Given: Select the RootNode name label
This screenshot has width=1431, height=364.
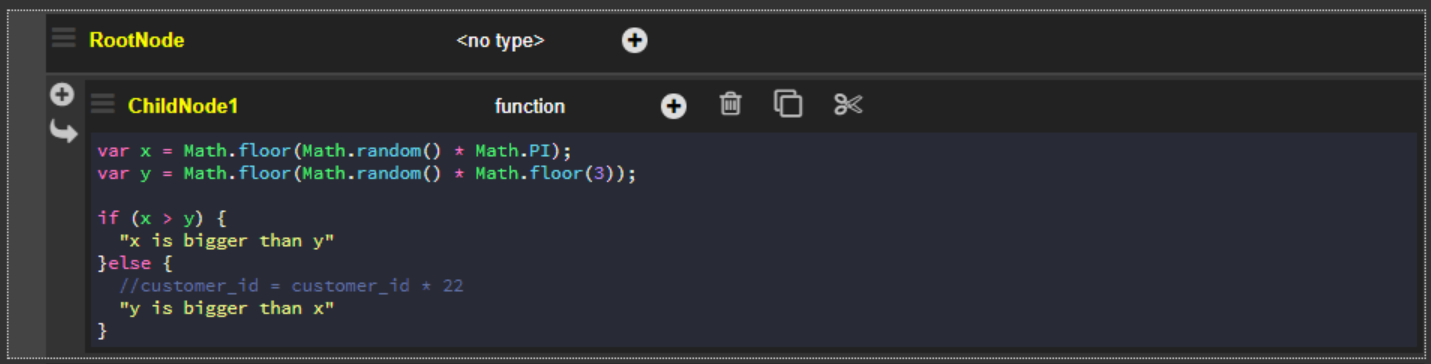Looking at the screenshot, I should (x=137, y=40).
